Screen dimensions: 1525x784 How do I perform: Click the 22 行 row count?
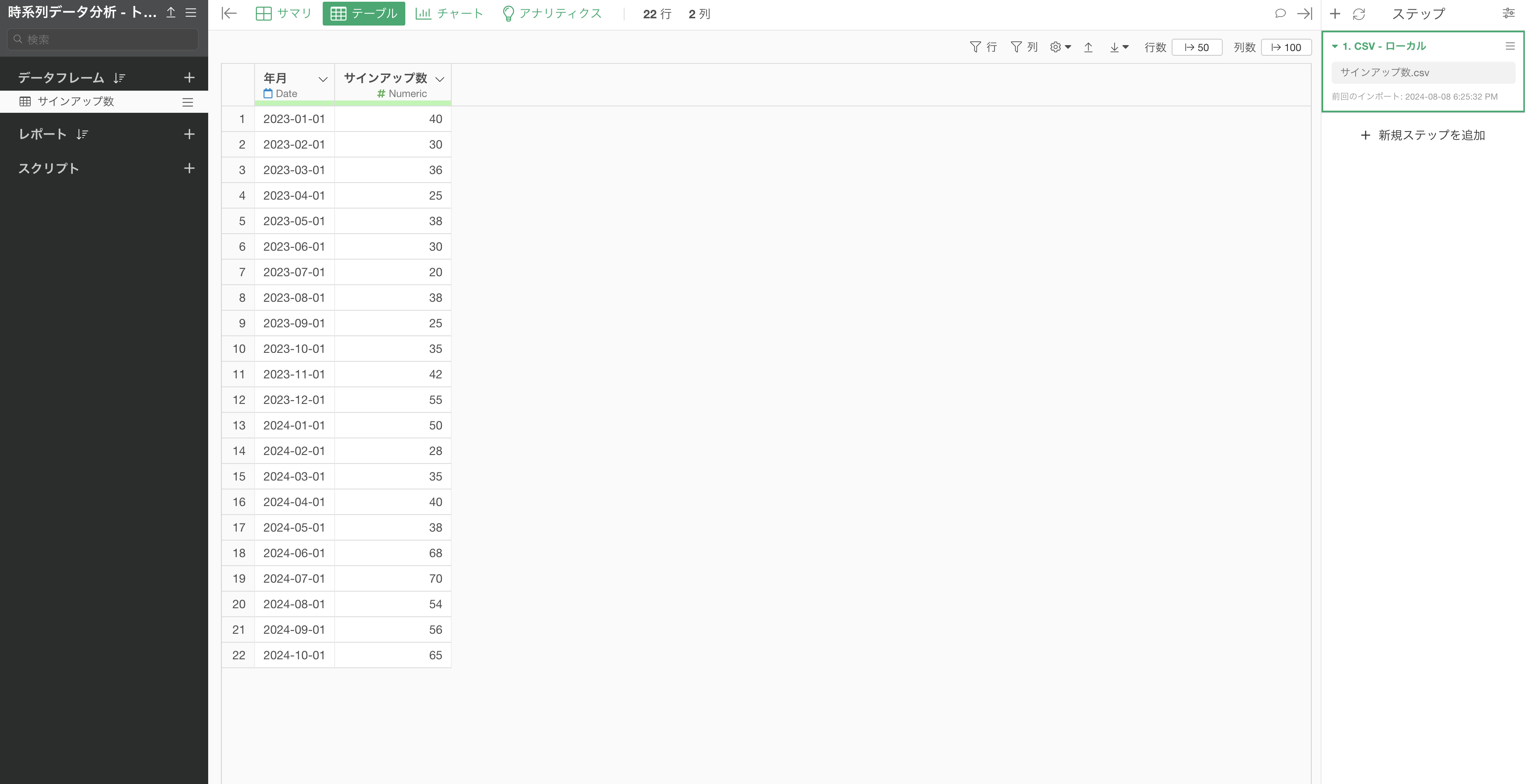[656, 14]
